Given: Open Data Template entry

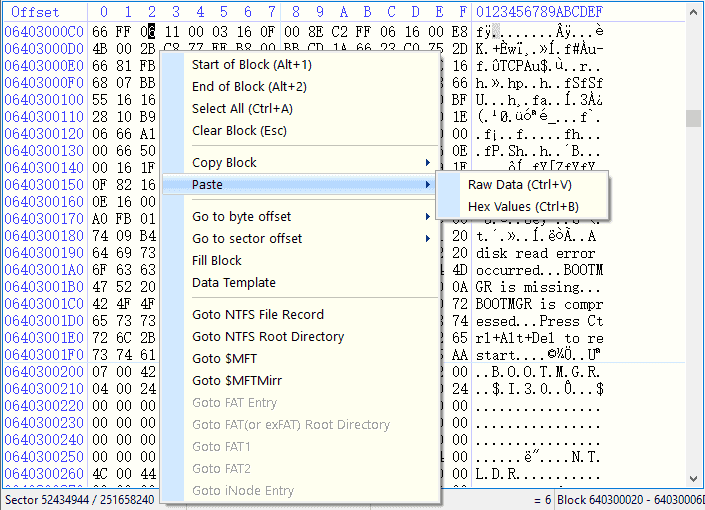Looking at the screenshot, I should tap(233, 283).
